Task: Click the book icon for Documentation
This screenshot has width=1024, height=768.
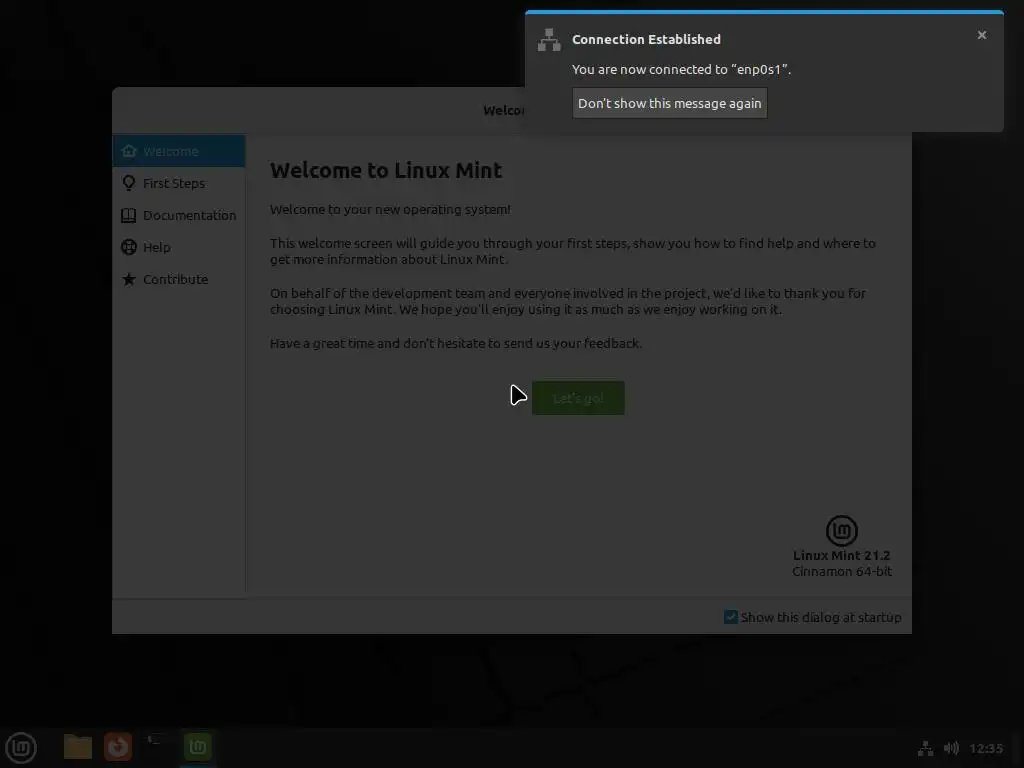Action: click(x=129, y=215)
